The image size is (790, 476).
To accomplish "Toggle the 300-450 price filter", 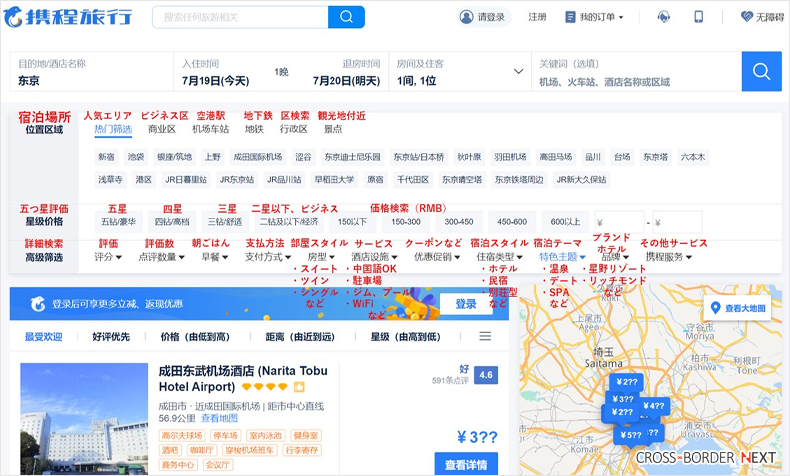I will click(x=458, y=222).
